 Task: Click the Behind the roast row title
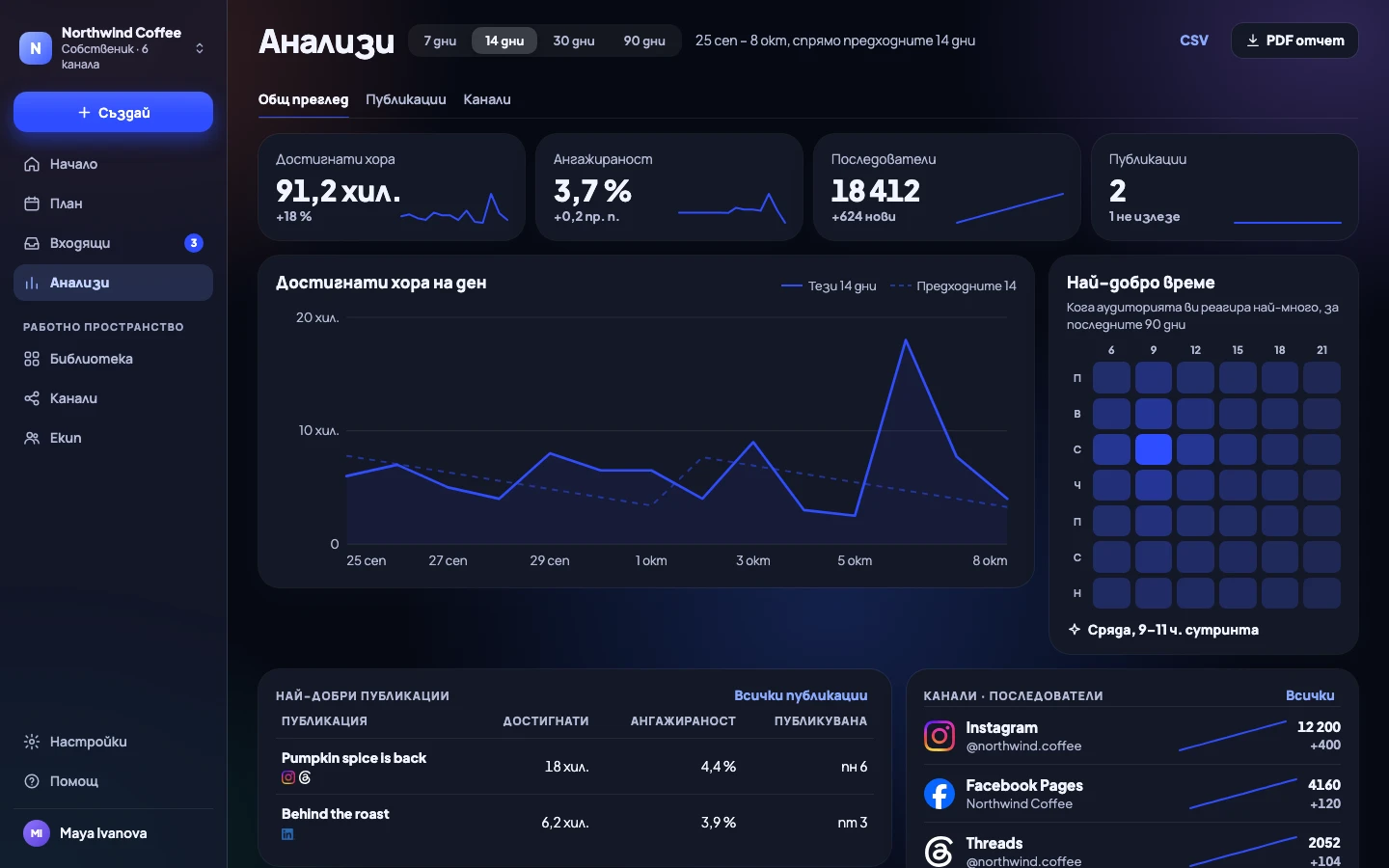[x=336, y=814]
